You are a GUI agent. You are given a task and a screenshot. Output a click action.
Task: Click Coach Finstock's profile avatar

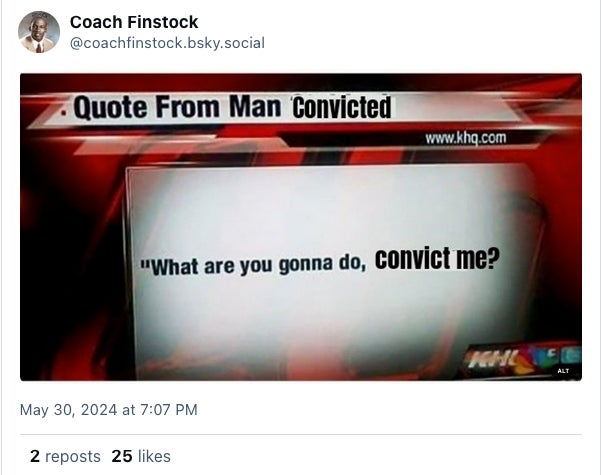pyautogui.click(x=39, y=32)
